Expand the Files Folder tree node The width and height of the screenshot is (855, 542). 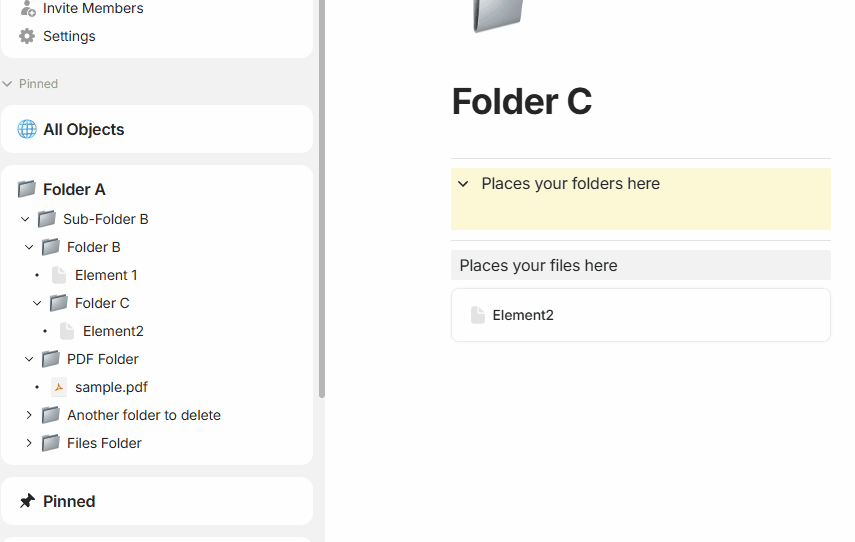pos(29,443)
